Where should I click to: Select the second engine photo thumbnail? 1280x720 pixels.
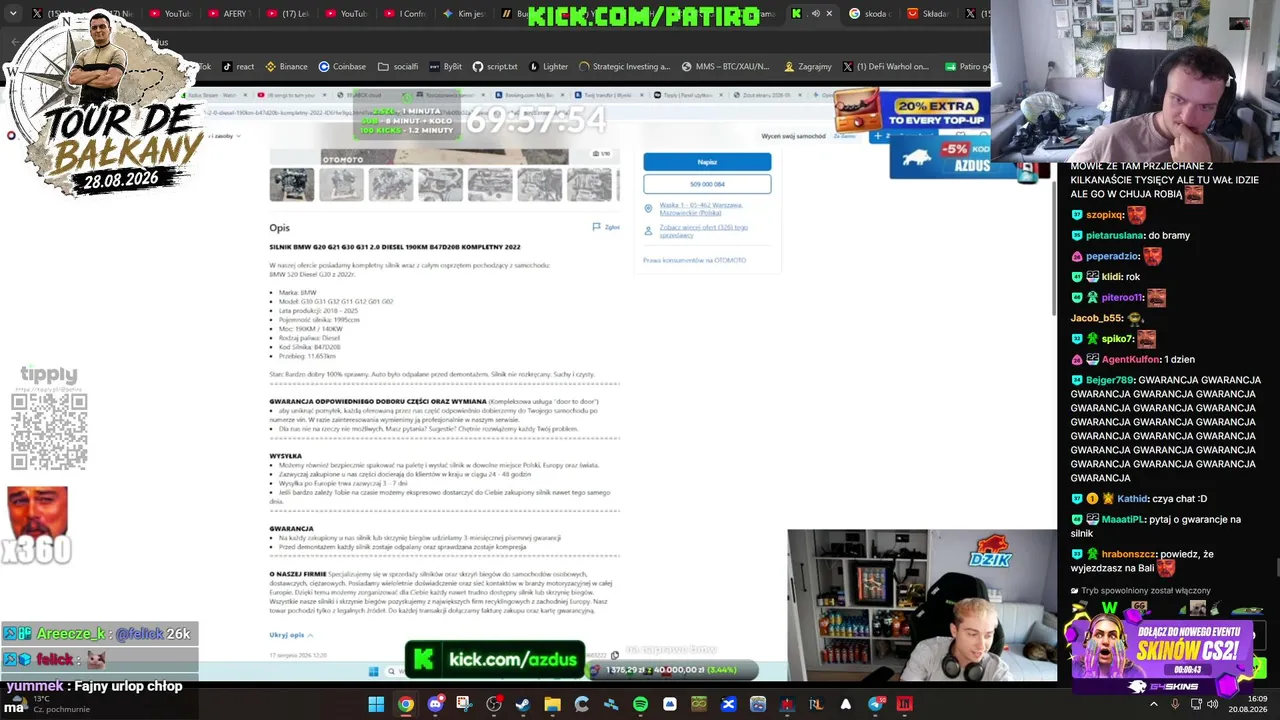pyautogui.click(x=341, y=185)
